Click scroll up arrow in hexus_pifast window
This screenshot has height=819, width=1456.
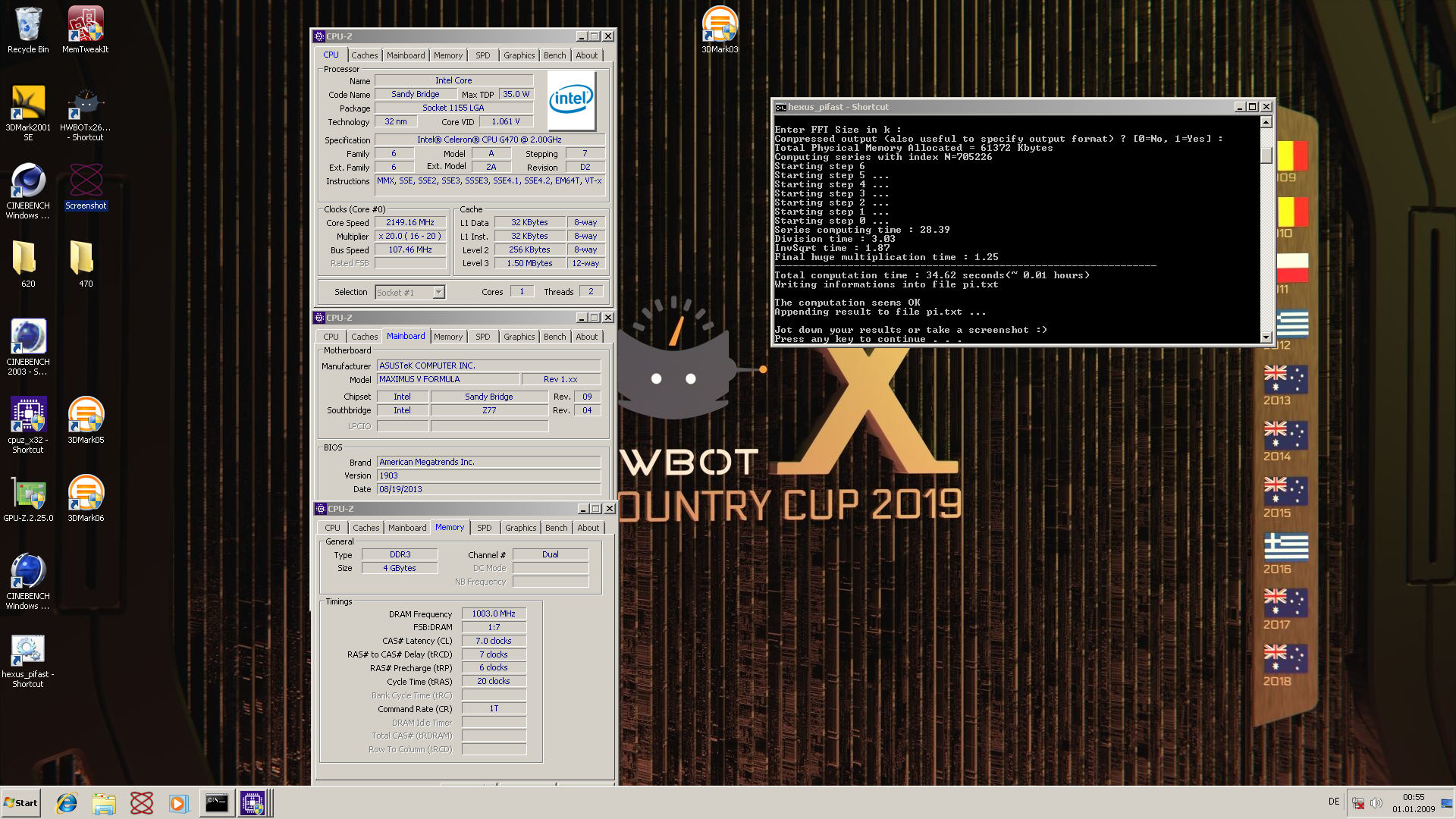[1266, 122]
